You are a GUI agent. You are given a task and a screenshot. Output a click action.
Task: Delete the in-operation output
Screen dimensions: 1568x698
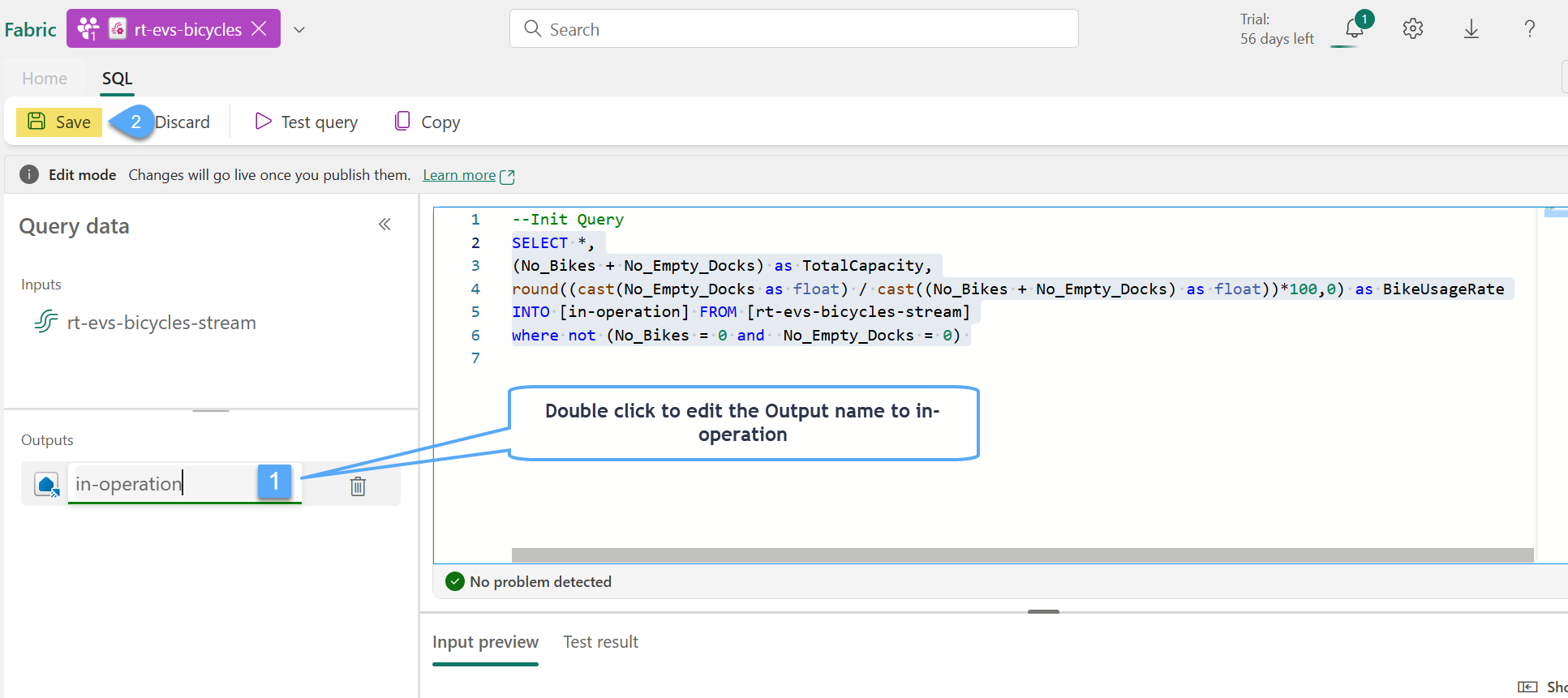(358, 486)
